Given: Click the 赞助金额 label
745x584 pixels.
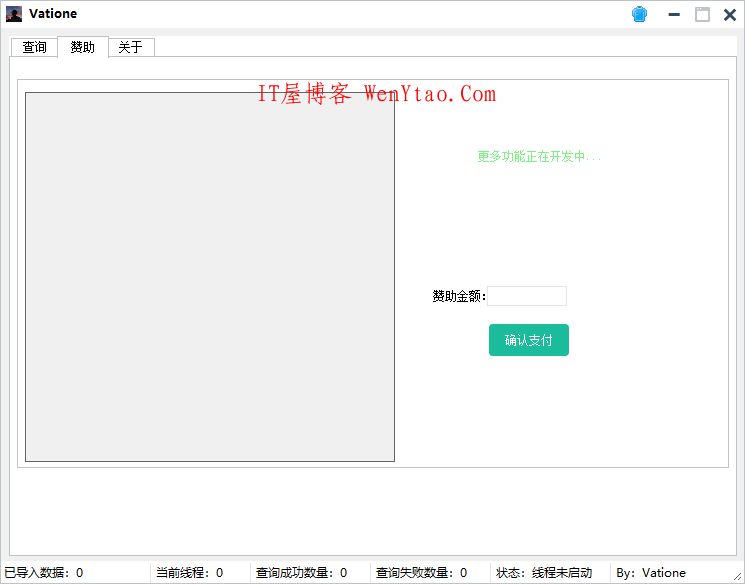Looking at the screenshot, I should click(459, 296).
